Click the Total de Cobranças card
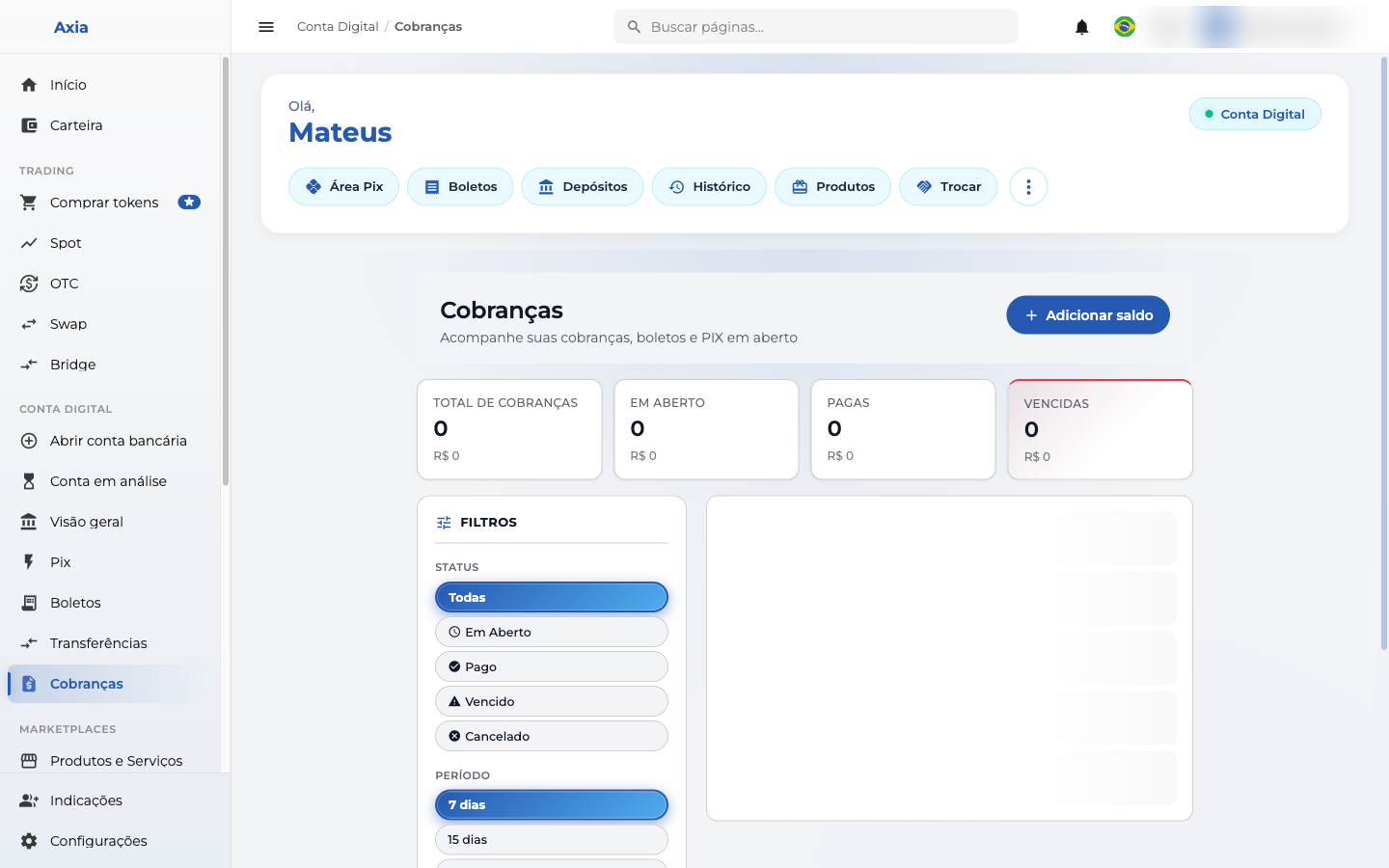 509,429
